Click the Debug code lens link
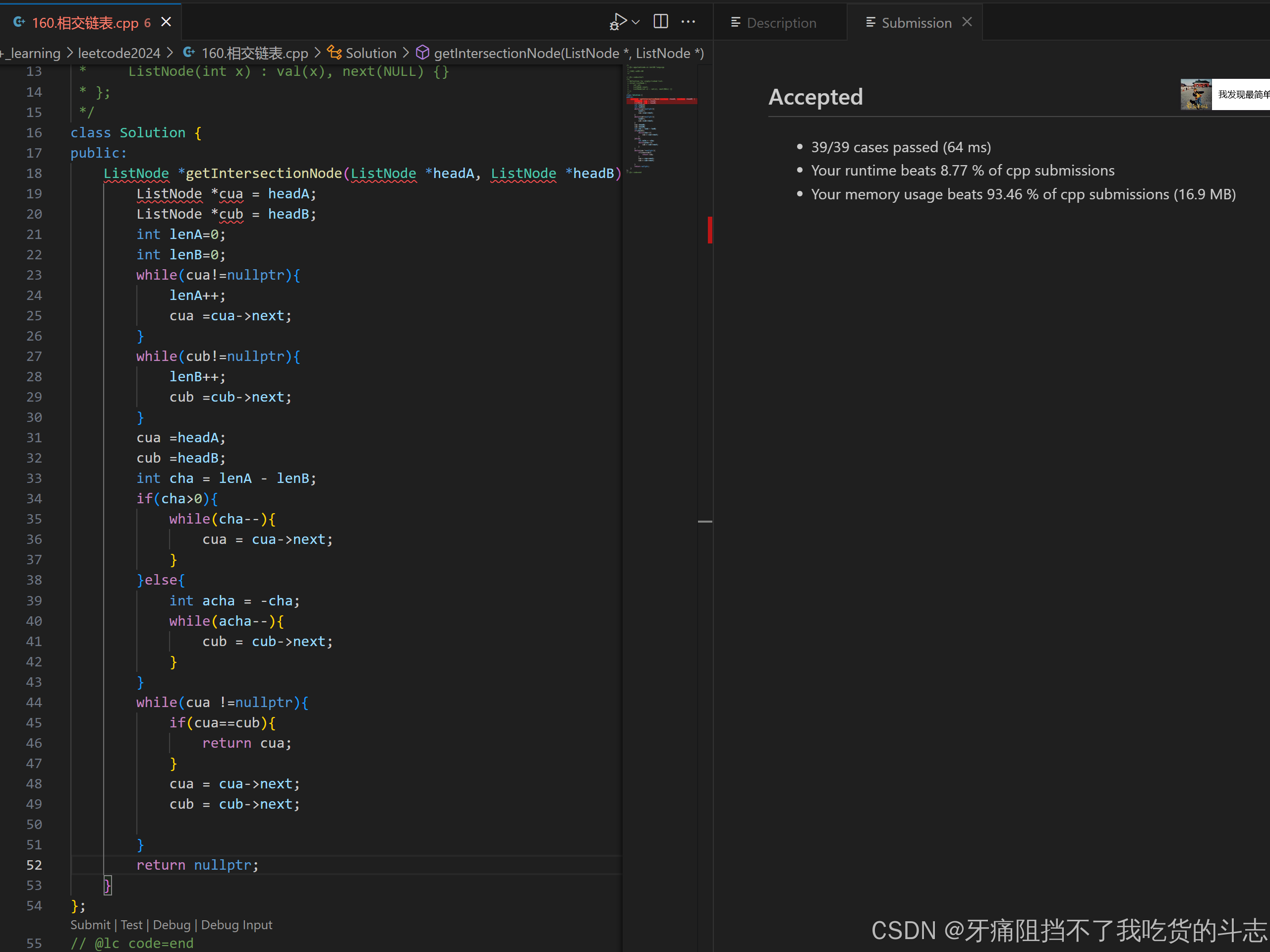The width and height of the screenshot is (1270, 952). (171, 925)
